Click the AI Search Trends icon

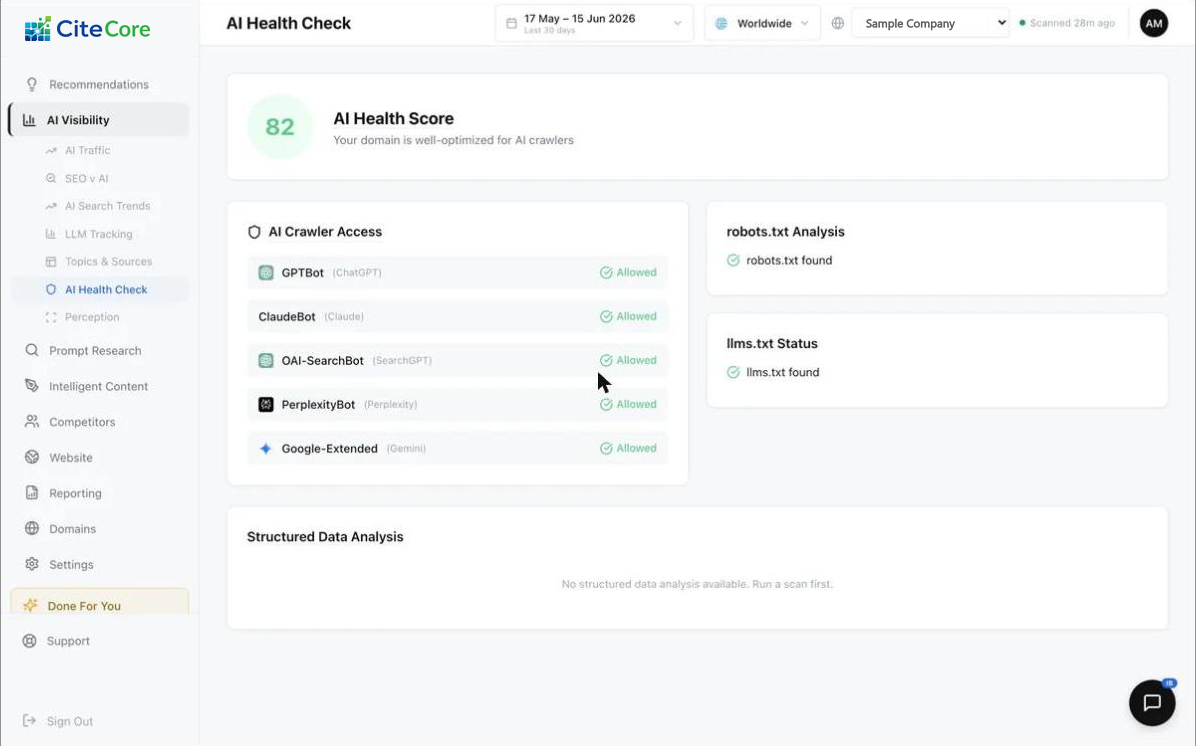coord(51,206)
